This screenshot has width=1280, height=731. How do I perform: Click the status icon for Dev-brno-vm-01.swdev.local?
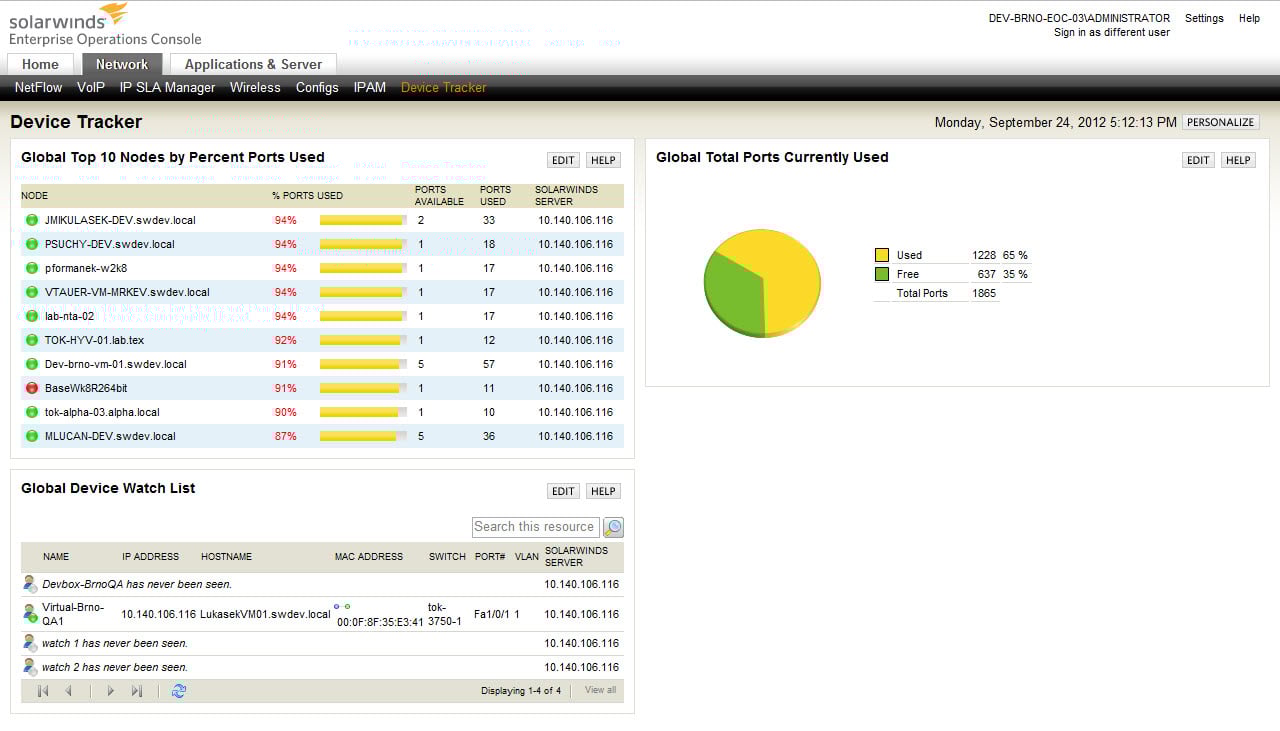pos(32,364)
